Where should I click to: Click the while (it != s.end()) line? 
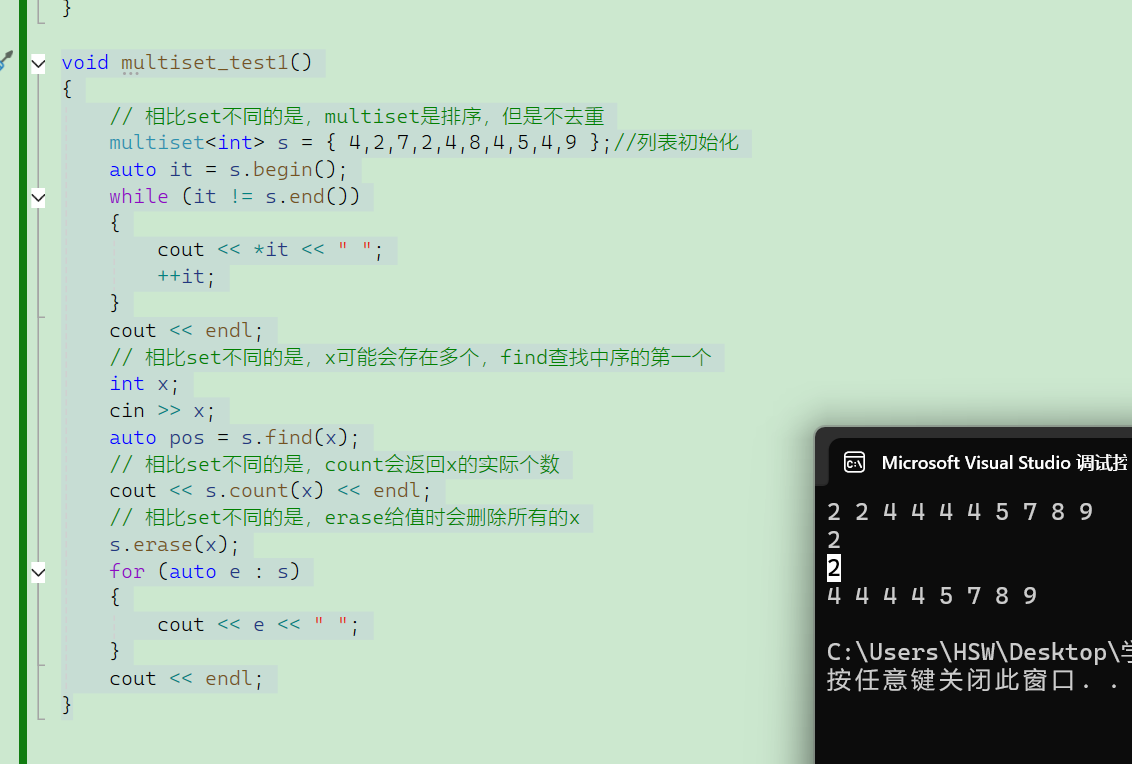pyautogui.click(x=235, y=196)
